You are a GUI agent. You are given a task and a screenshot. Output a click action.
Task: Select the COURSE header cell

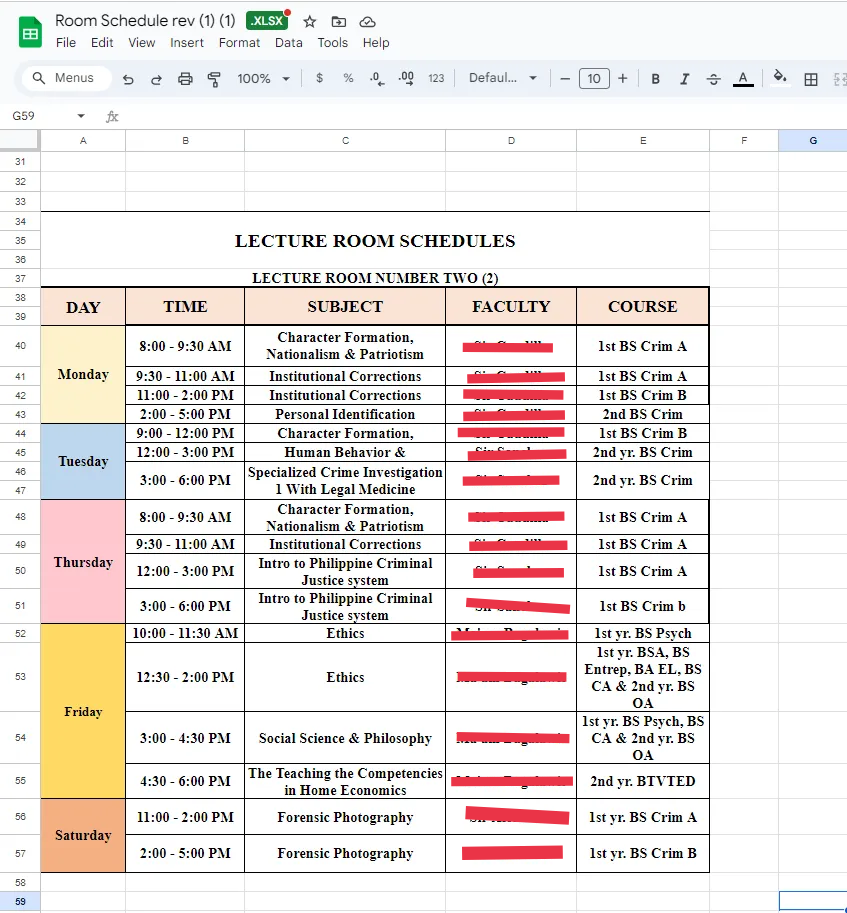point(643,306)
